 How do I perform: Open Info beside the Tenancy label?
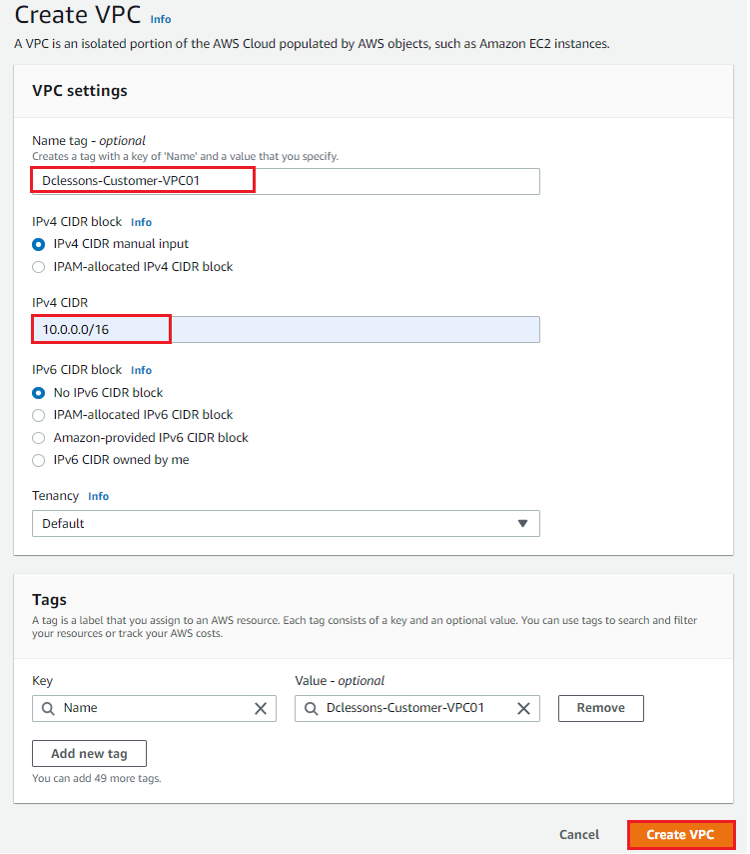point(98,496)
